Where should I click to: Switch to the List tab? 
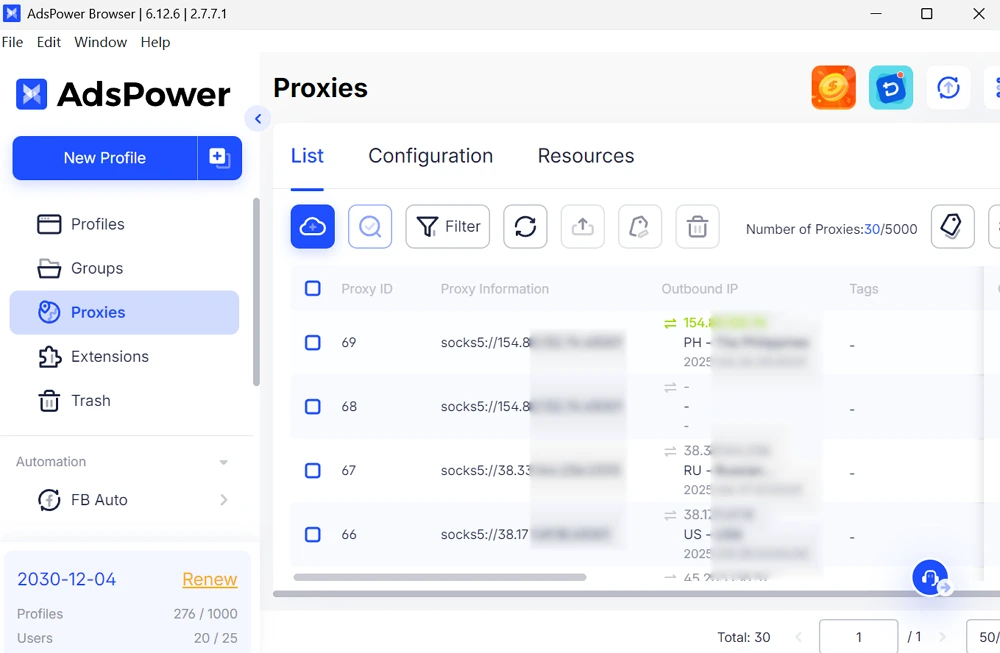pyautogui.click(x=307, y=156)
